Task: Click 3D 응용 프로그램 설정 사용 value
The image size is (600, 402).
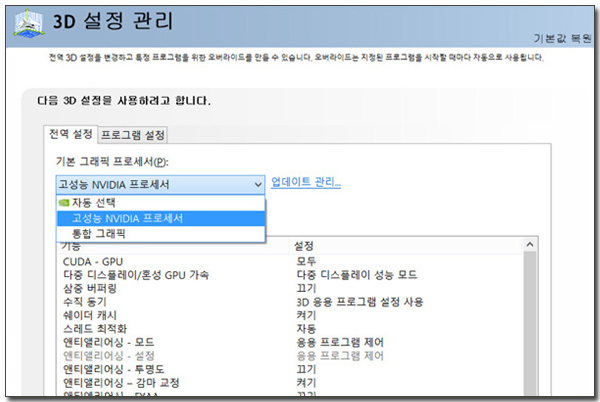Action: pos(360,302)
